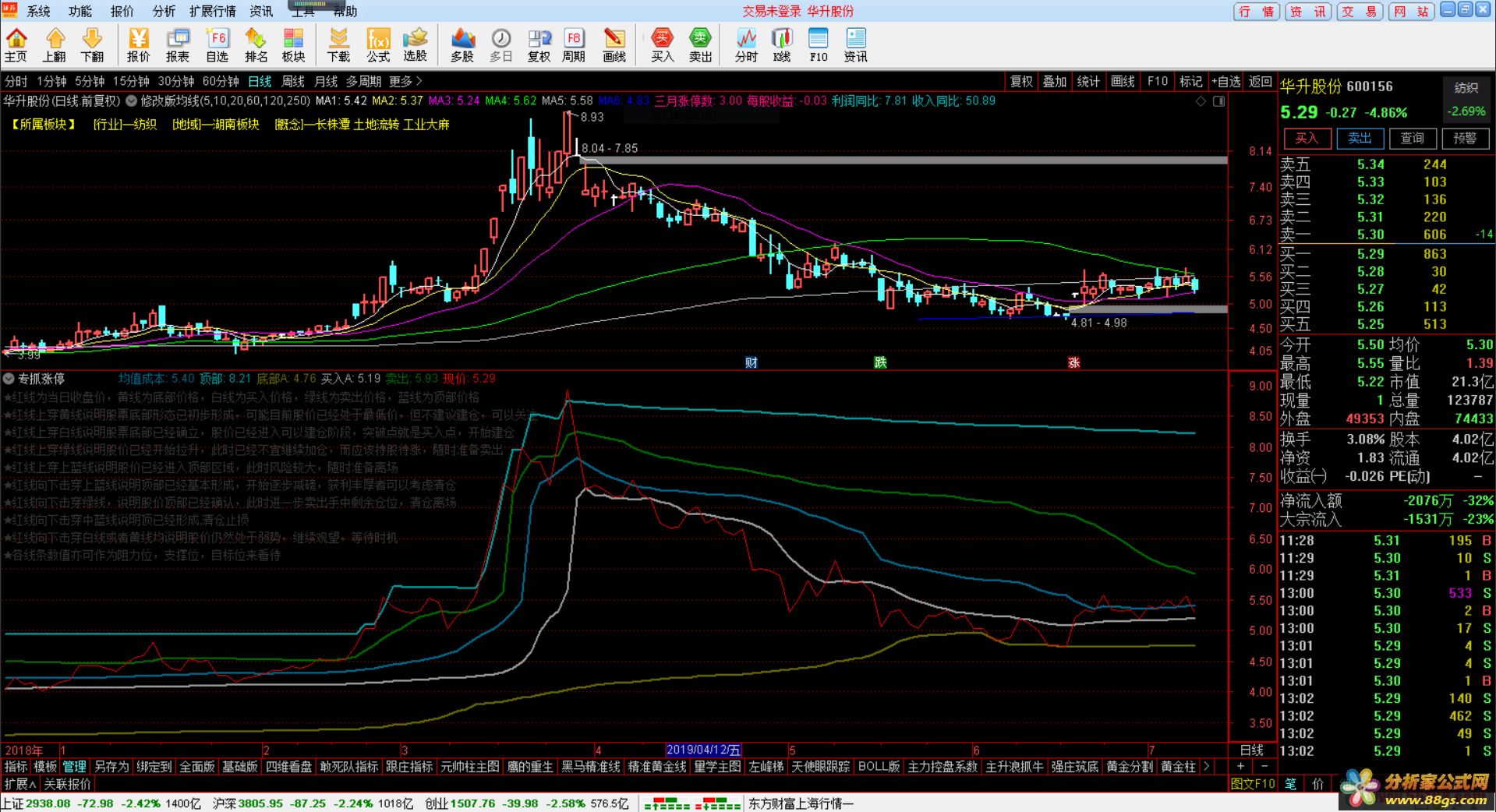
Task: Click the 预警 alert button
Action: pyautogui.click(x=1465, y=138)
